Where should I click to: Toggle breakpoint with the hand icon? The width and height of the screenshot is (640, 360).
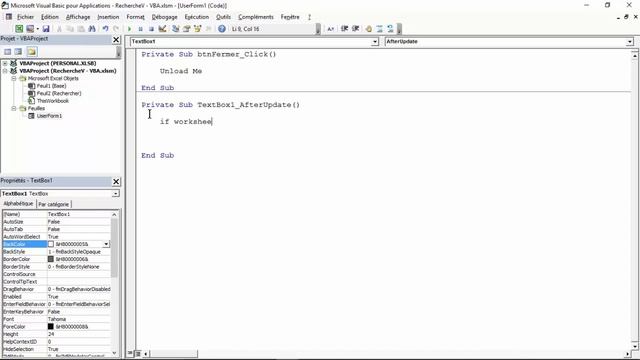pos(369,29)
